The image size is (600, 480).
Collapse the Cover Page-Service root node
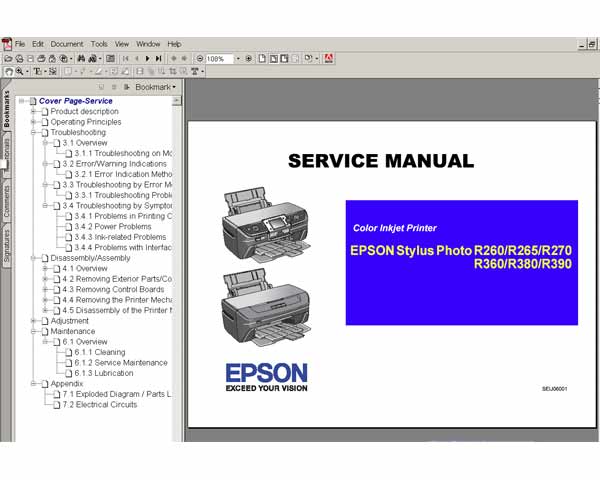pos(22,101)
